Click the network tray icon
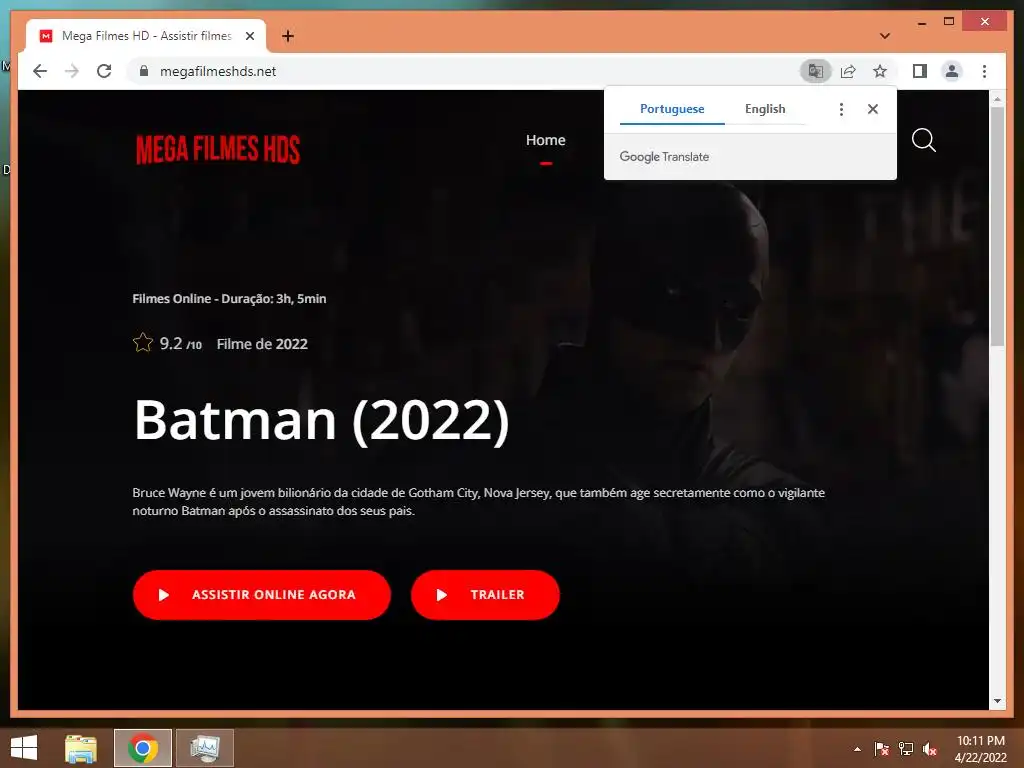 (906, 749)
